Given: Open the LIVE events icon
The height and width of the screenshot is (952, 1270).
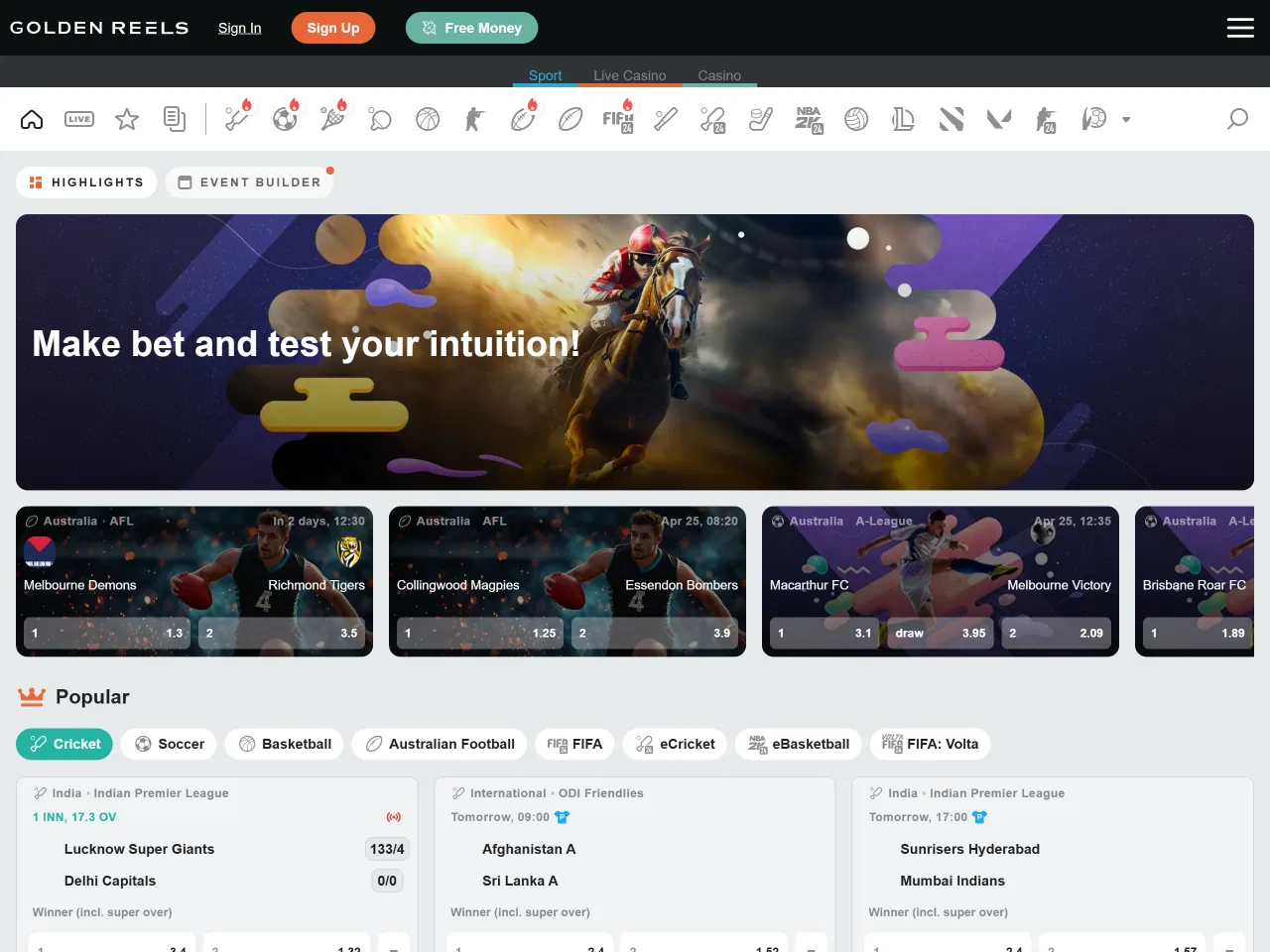Looking at the screenshot, I should point(79,120).
